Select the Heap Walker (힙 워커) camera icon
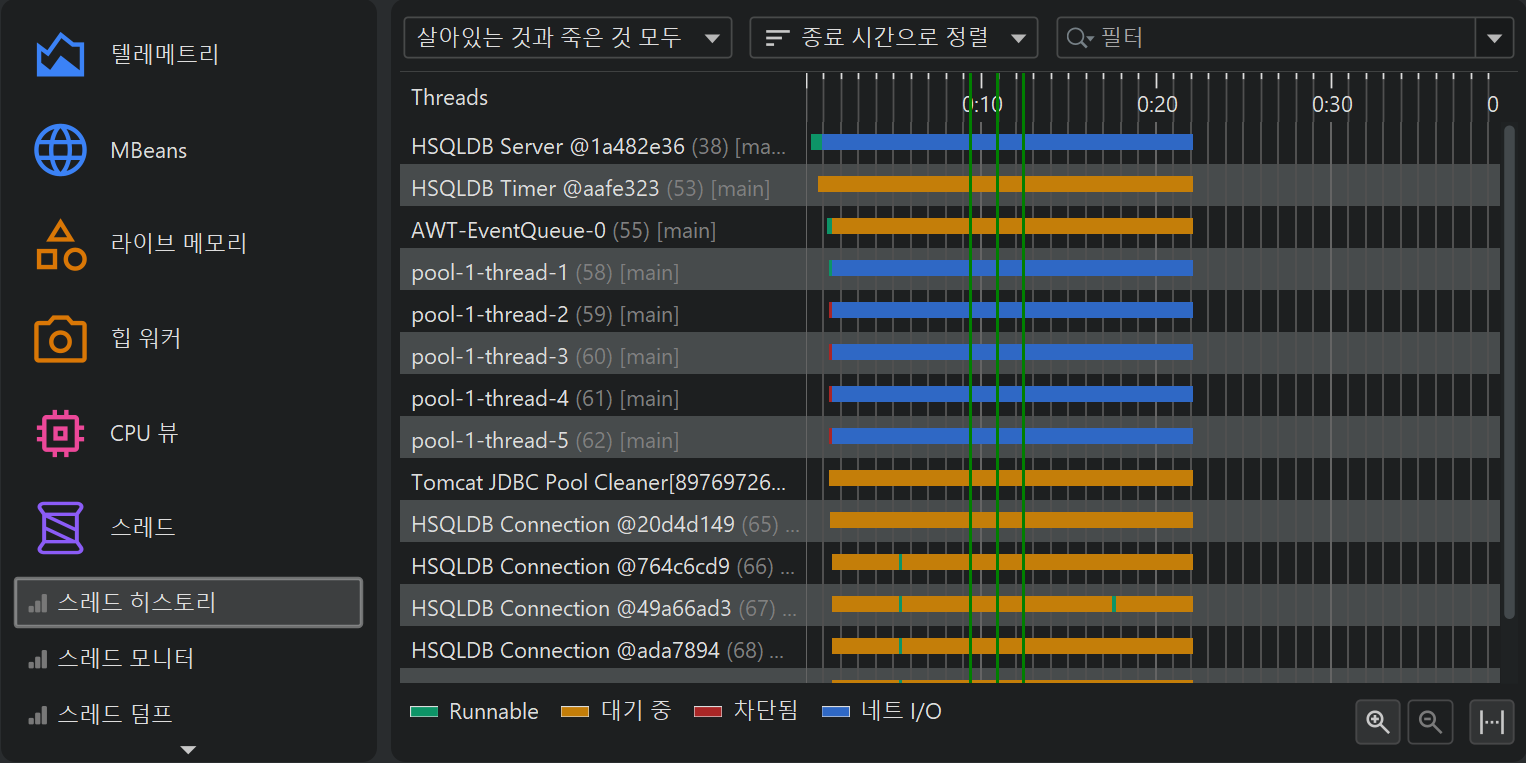 pos(60,339)
